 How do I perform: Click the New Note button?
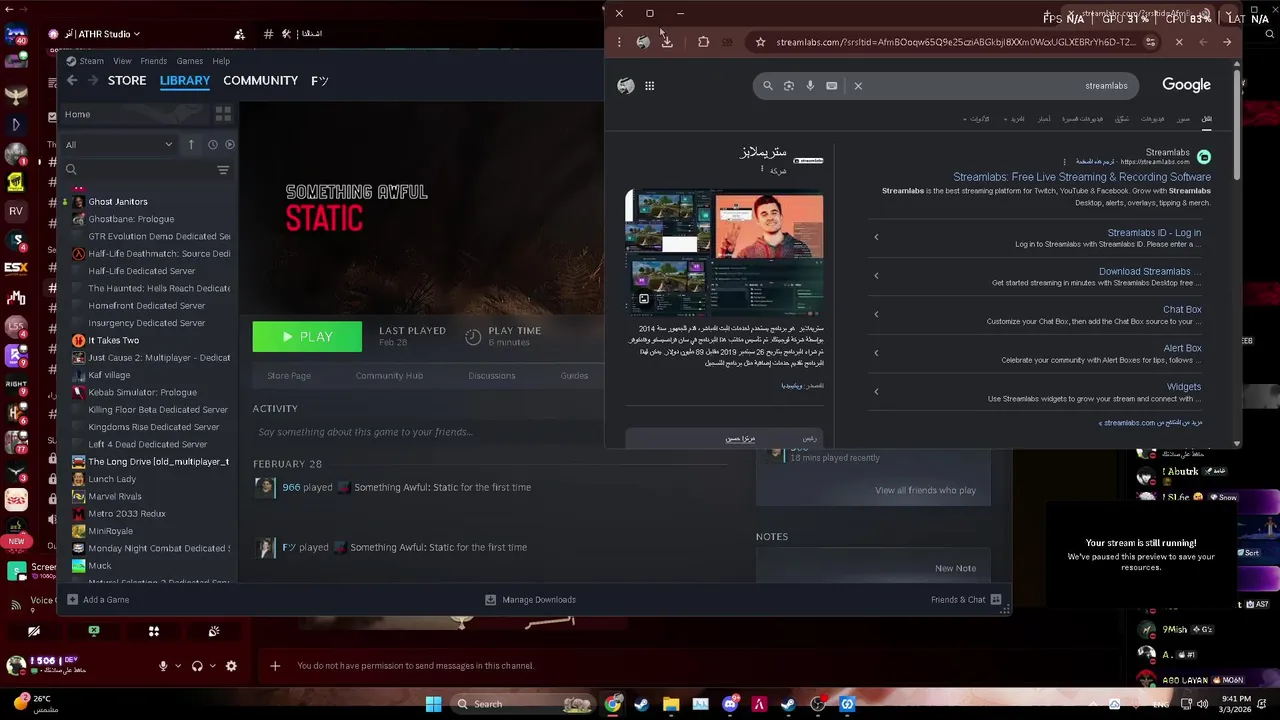coord(955,568)
